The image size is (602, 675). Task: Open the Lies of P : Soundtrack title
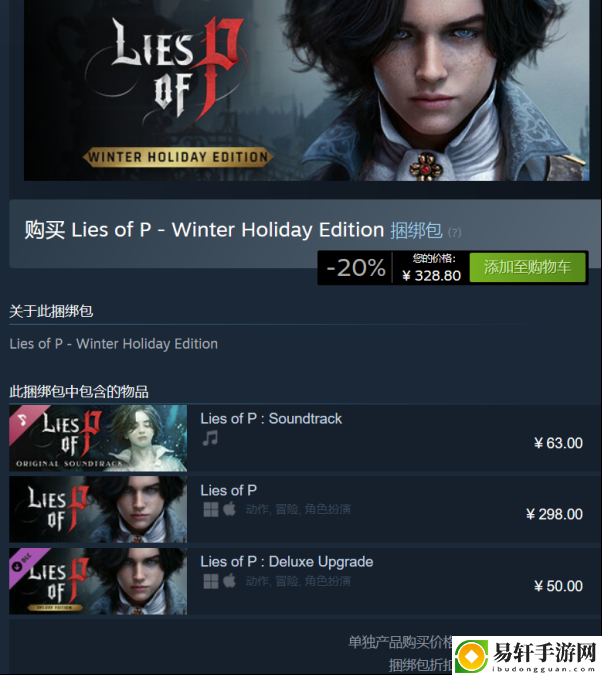point(271,419)
